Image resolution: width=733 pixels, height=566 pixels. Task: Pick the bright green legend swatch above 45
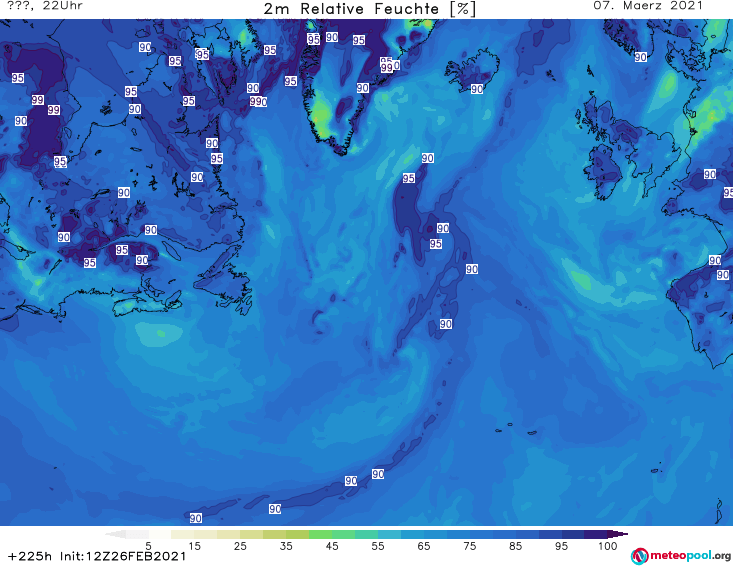tap(320, 534)
